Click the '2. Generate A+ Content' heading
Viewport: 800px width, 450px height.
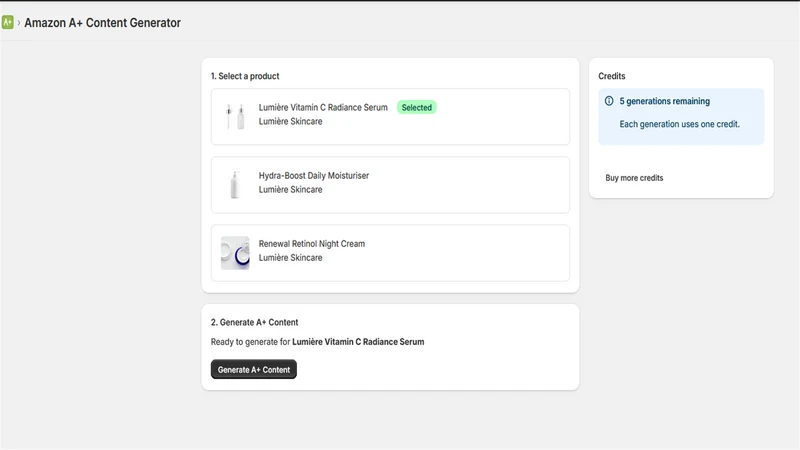[255, 322]
